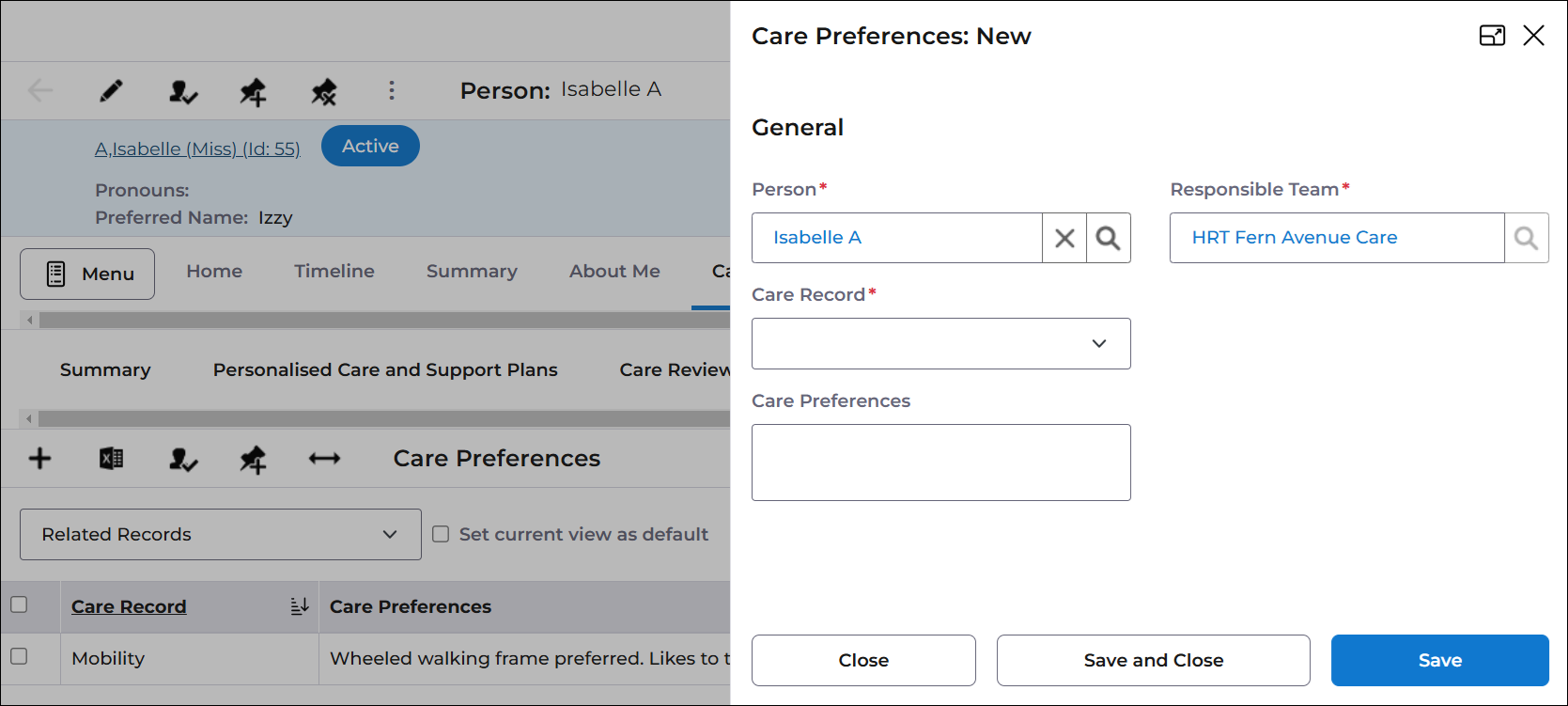Open the Responsible Team lookup search icon
The height and width of the screenshot is (706, 1568).
1527,238
